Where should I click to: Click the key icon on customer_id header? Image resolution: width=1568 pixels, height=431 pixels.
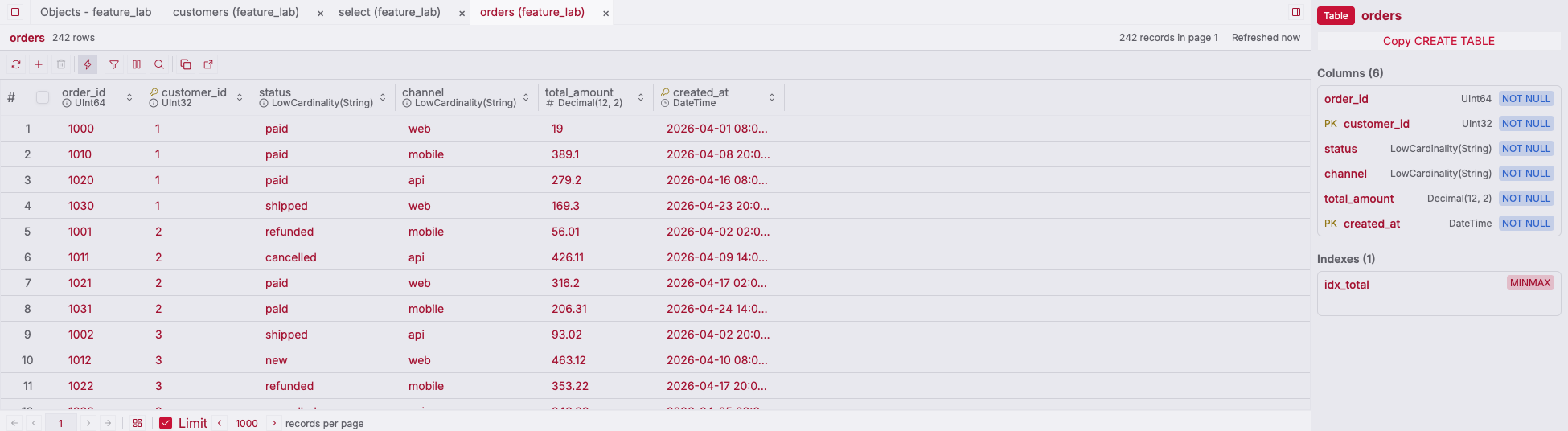[x=154, y=92]
